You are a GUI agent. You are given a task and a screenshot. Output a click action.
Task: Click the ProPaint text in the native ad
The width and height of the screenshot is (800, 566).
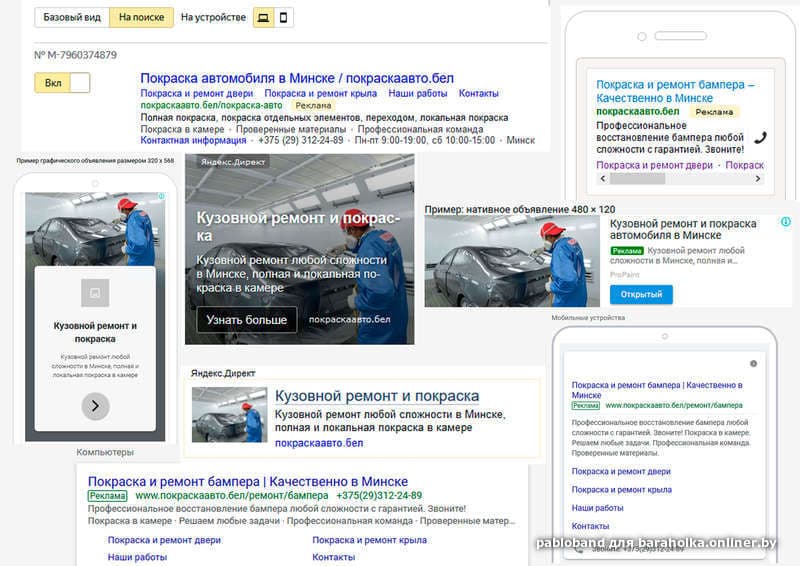624,275
